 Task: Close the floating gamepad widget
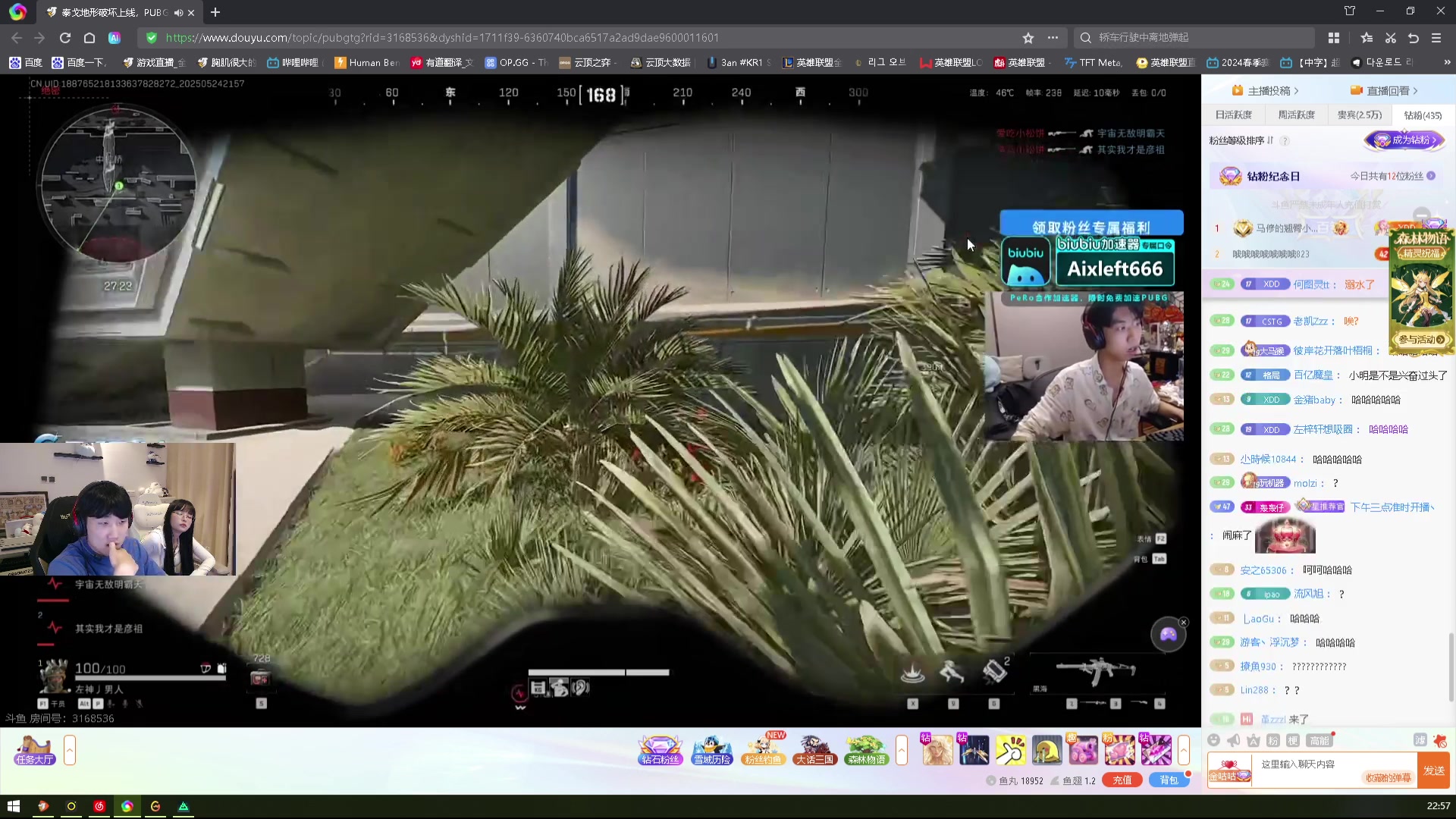(x=1184, y=623)
